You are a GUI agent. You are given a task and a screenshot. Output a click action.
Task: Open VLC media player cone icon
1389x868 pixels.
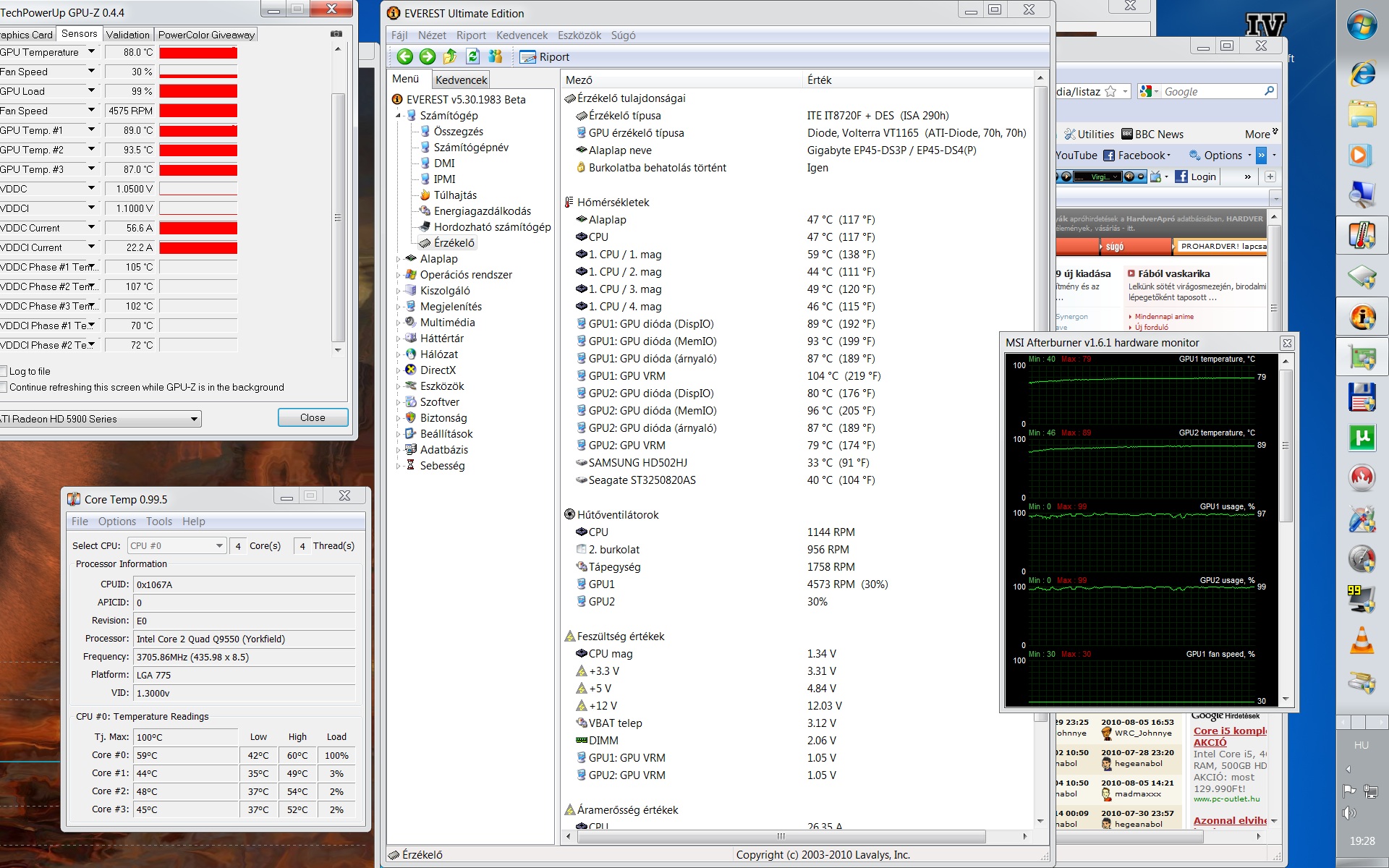(1362, 640)
